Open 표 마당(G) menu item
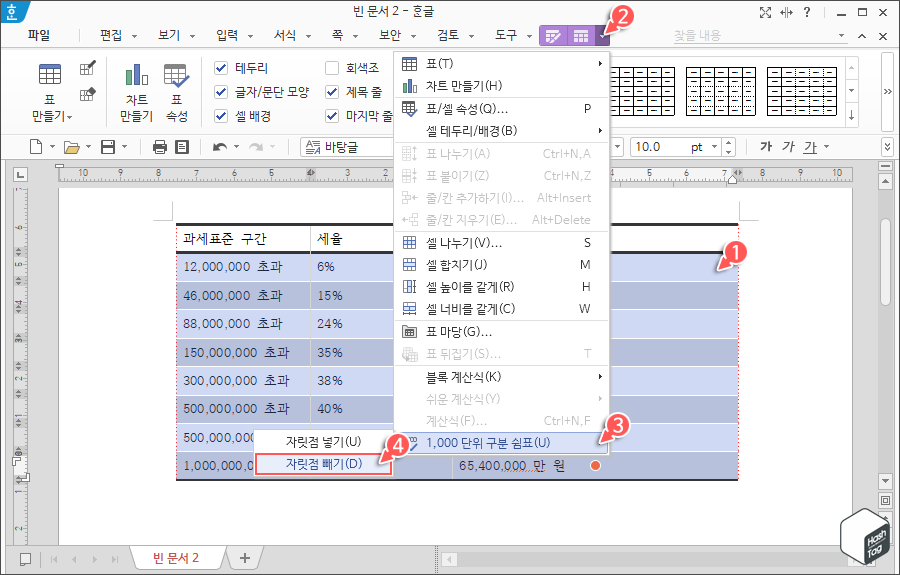 click(x=501, y=332)
